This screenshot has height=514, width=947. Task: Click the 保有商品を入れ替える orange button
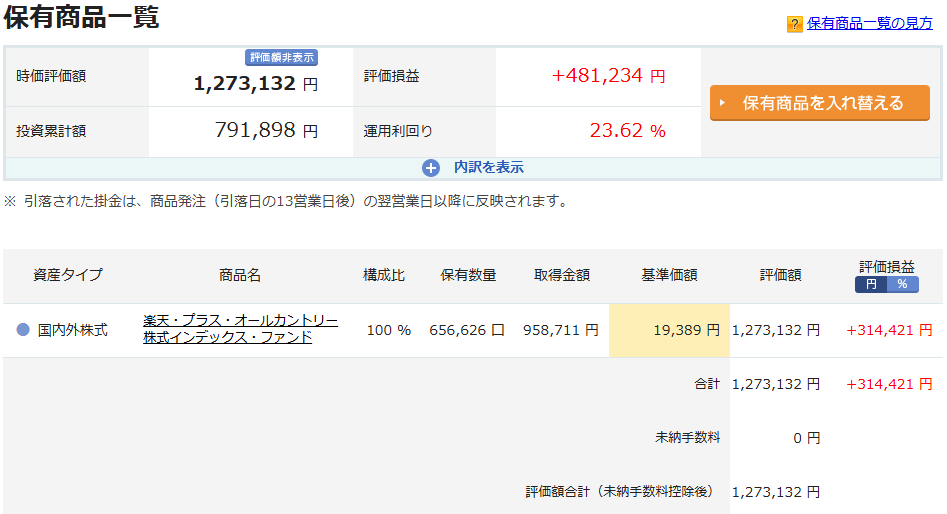[x=820, y=103]
